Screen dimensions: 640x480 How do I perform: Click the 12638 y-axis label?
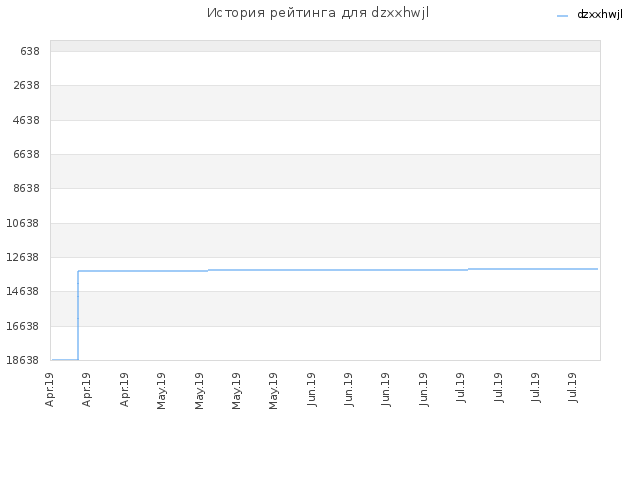pos(23,257)
